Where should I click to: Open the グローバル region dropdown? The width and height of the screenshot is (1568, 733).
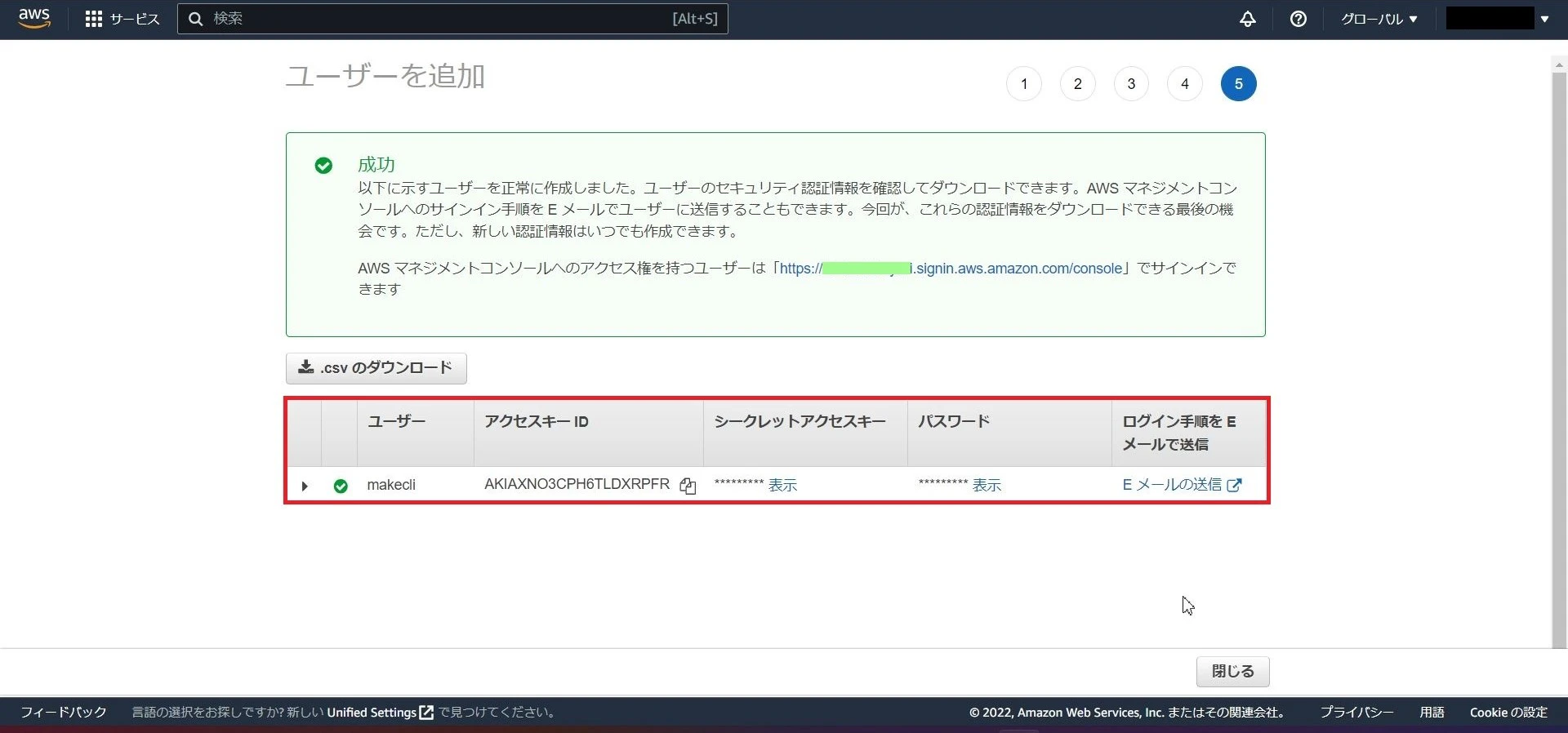(1379, 19)
